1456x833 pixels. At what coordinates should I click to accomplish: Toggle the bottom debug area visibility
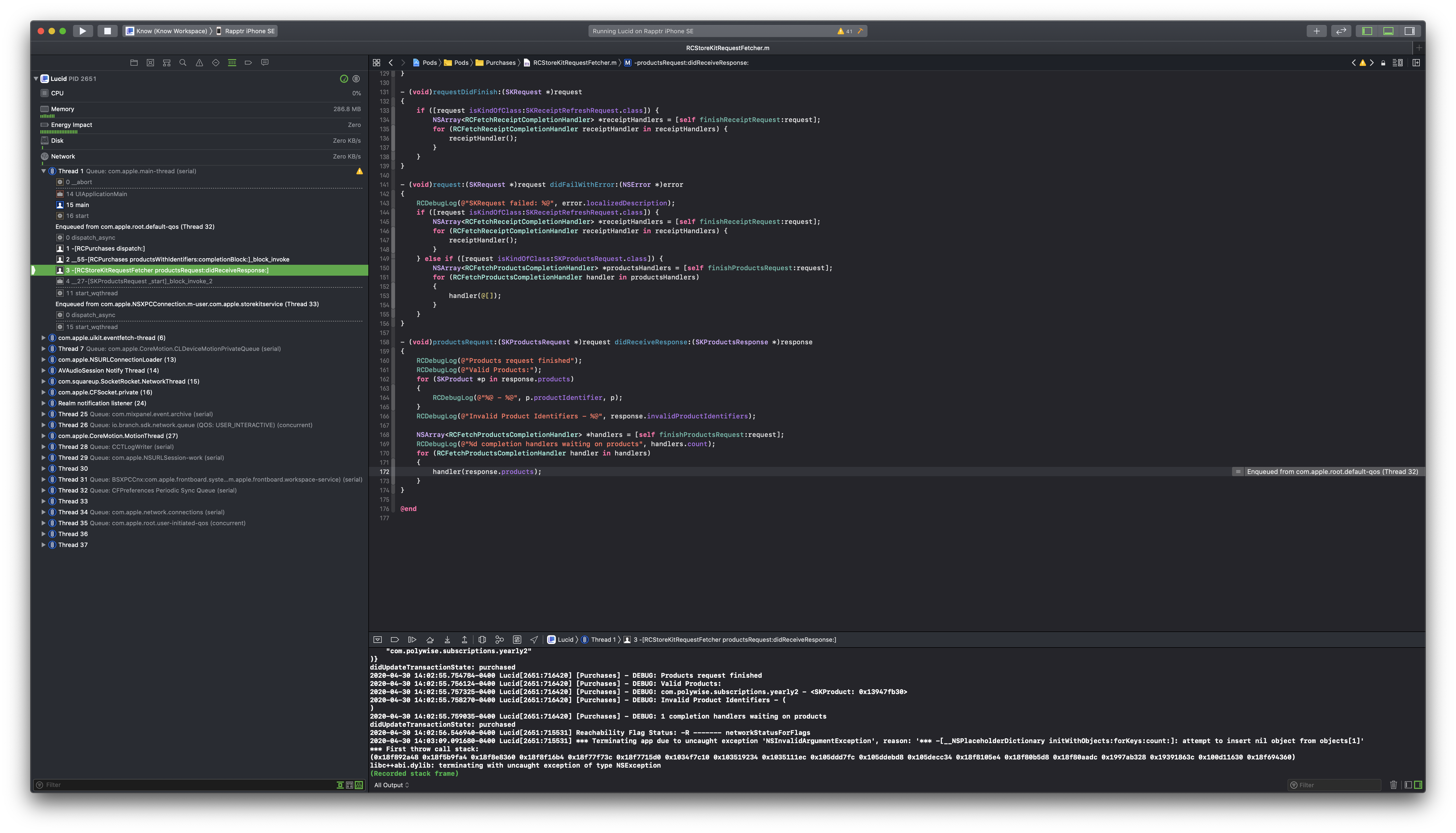1388,31
